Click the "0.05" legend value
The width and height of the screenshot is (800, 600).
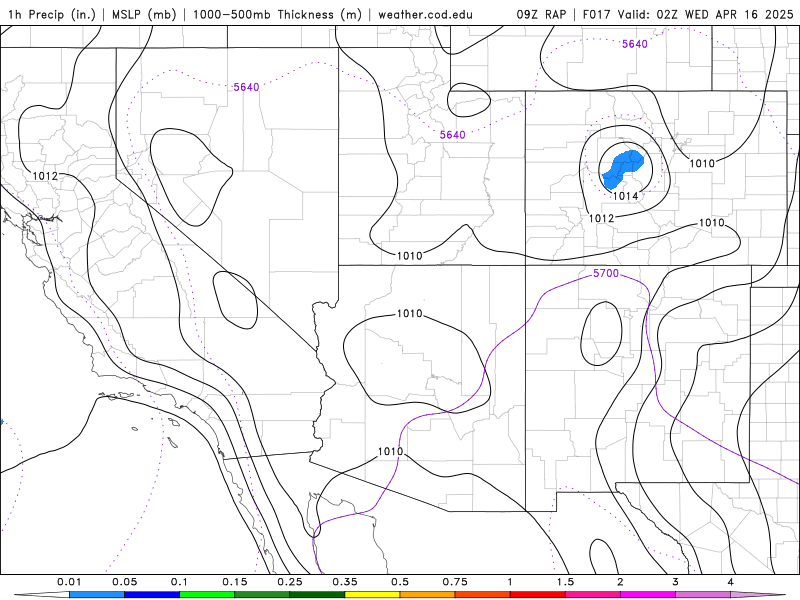pos(124,582)
